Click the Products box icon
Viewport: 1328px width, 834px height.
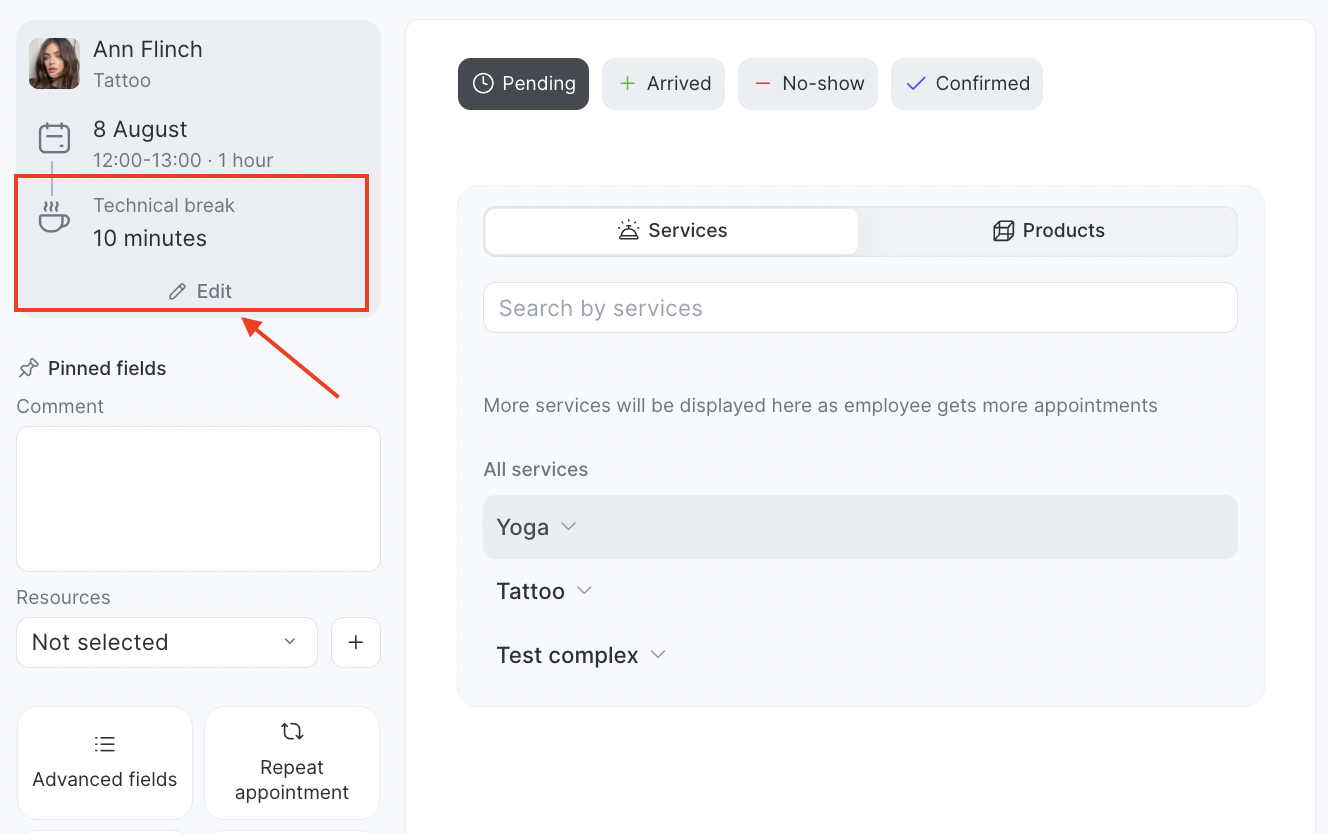pos(1003,231)
